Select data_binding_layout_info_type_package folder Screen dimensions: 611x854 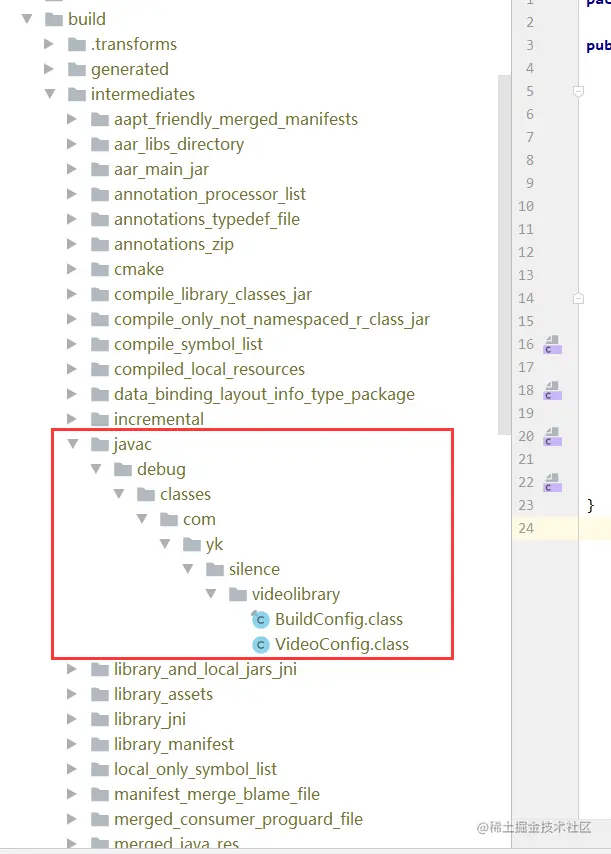coord(264,394)
